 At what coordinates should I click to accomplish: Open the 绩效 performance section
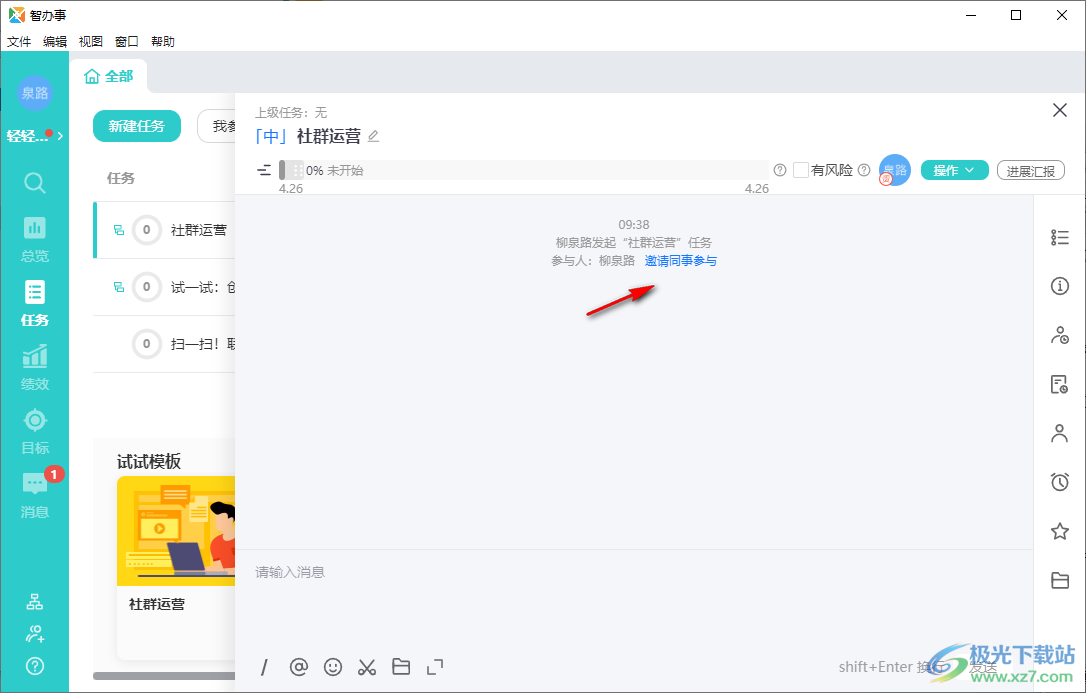[35, 368]
